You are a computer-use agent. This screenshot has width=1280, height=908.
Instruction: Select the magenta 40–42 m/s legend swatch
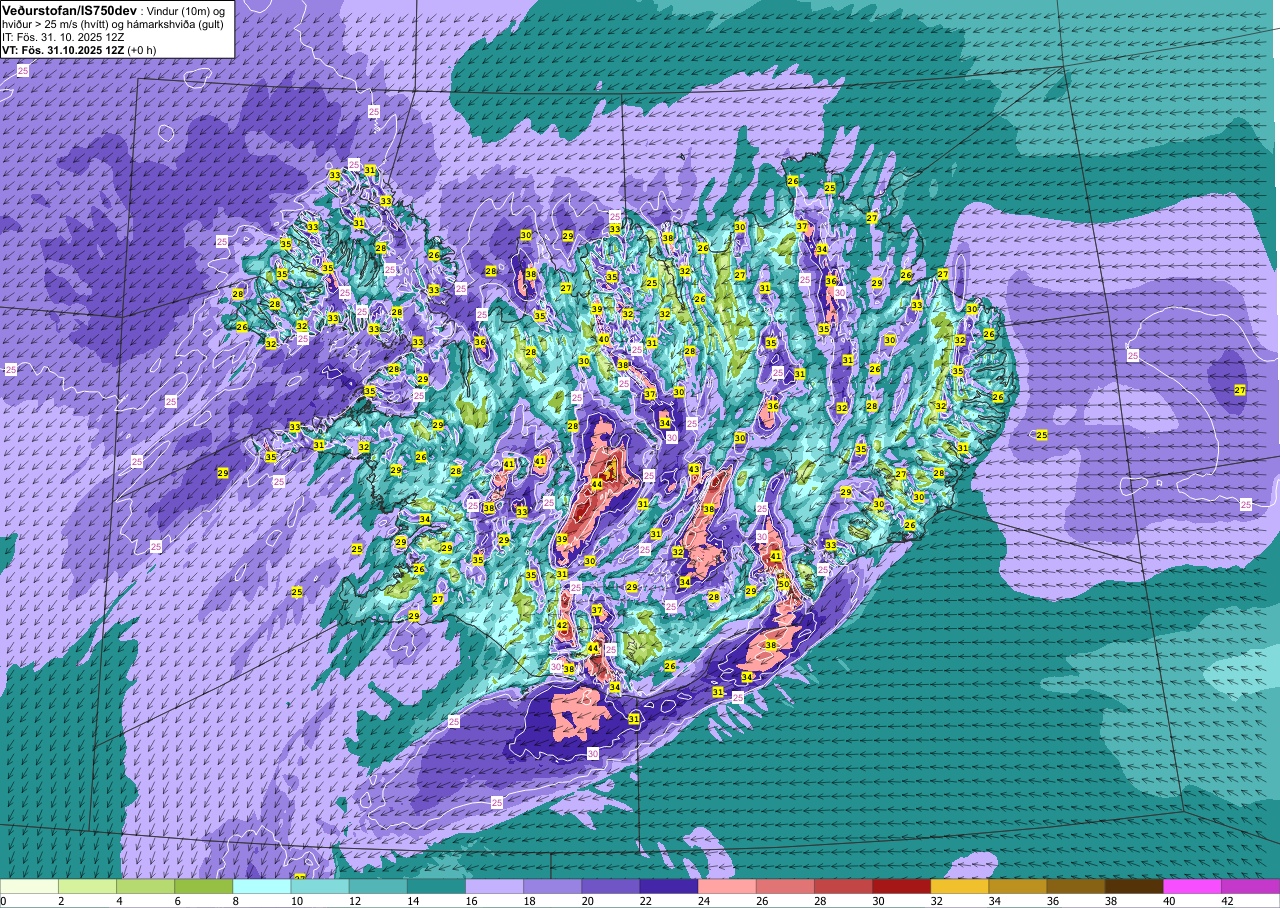point(1192,886)
